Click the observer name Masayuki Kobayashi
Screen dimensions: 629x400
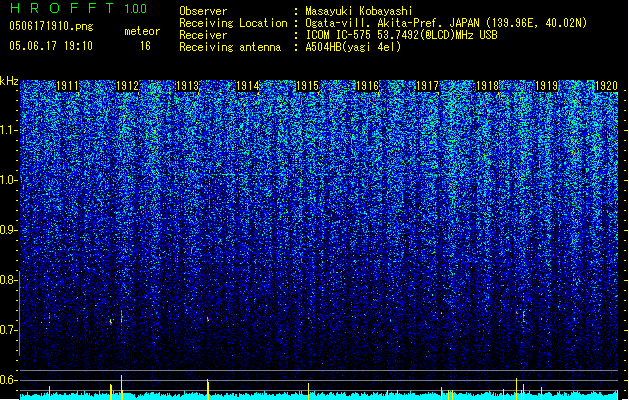[359, 11]
